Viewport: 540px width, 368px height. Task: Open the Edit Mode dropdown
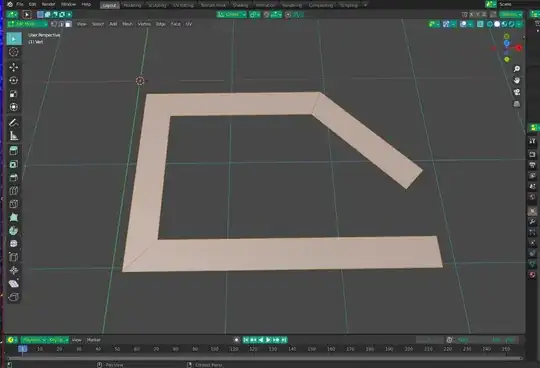click(x=28, y=24)
